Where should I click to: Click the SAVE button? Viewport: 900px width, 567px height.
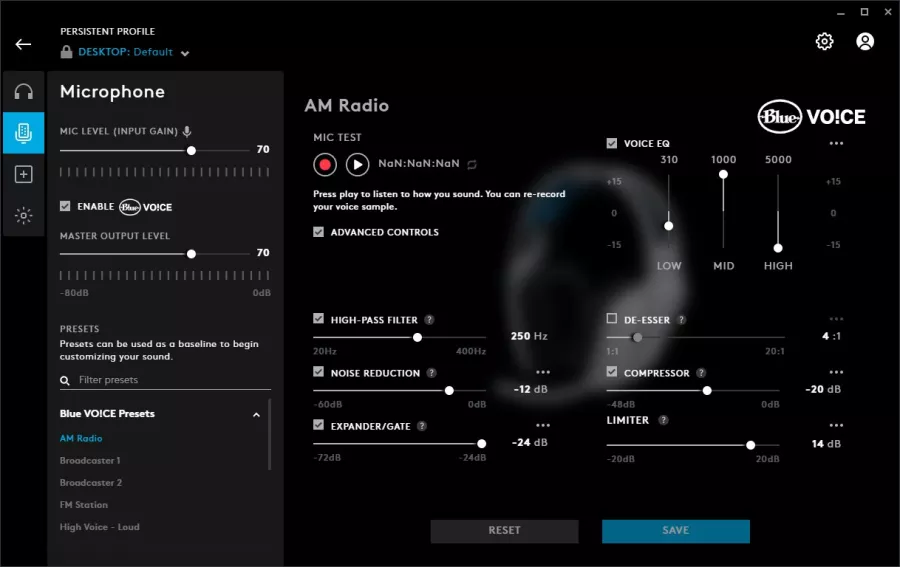point(676,531)
